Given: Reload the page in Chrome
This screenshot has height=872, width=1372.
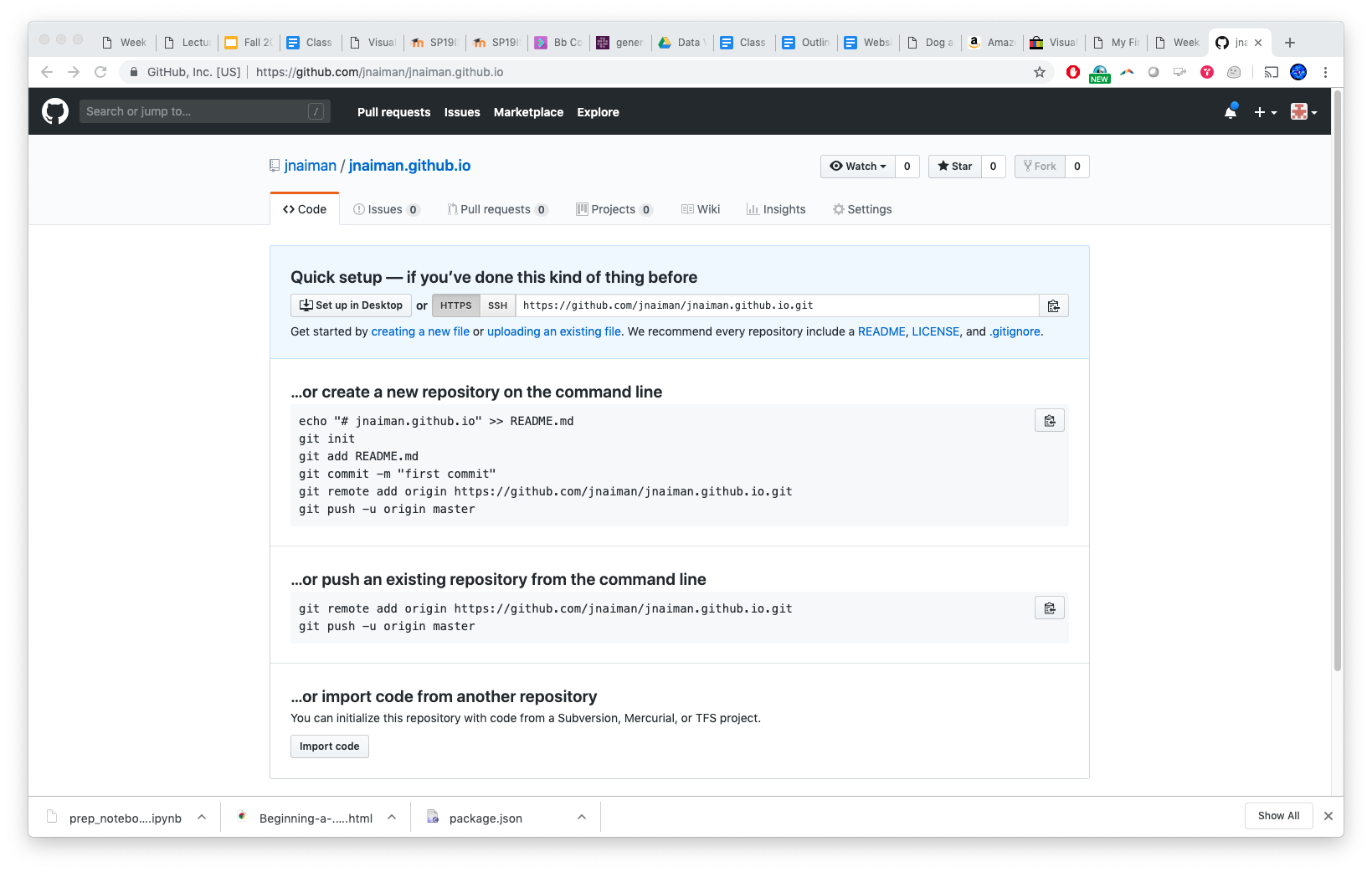Looking at the screenshot, I should (x=100, y=72).
